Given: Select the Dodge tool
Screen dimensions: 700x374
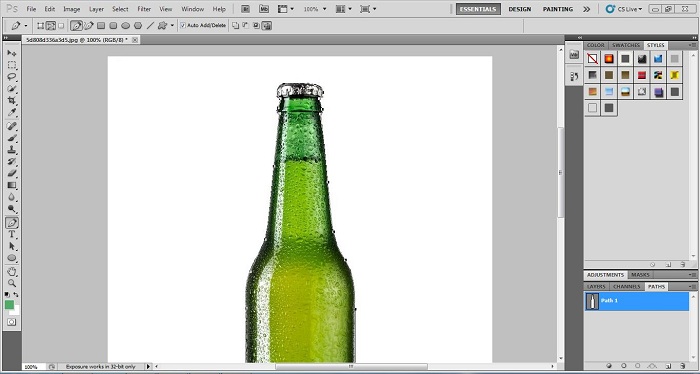Looking at the screenshot, I should 12,208.
